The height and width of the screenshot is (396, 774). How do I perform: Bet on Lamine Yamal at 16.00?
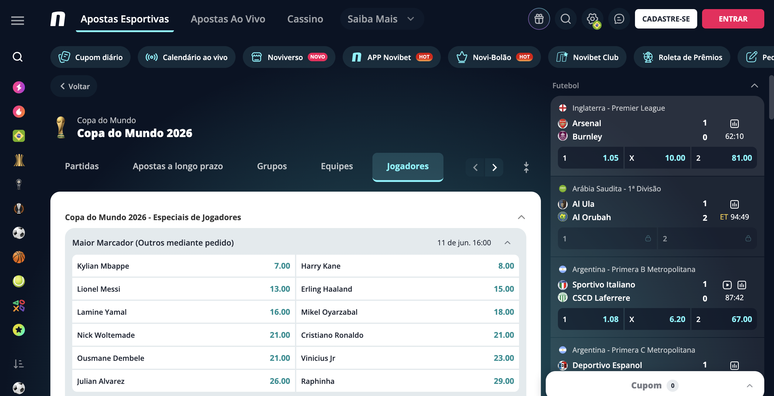pos(184,312)
